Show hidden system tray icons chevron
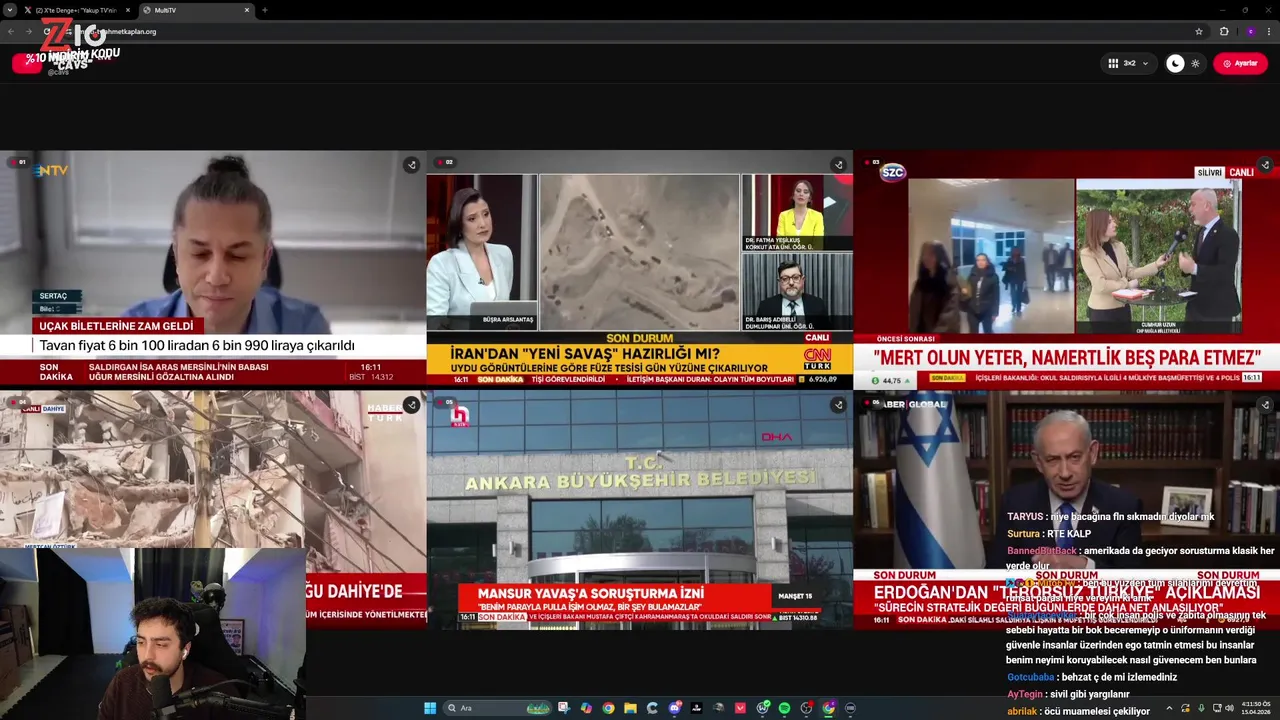Viewport: 1280px width, 720px height. (1169, 708)
